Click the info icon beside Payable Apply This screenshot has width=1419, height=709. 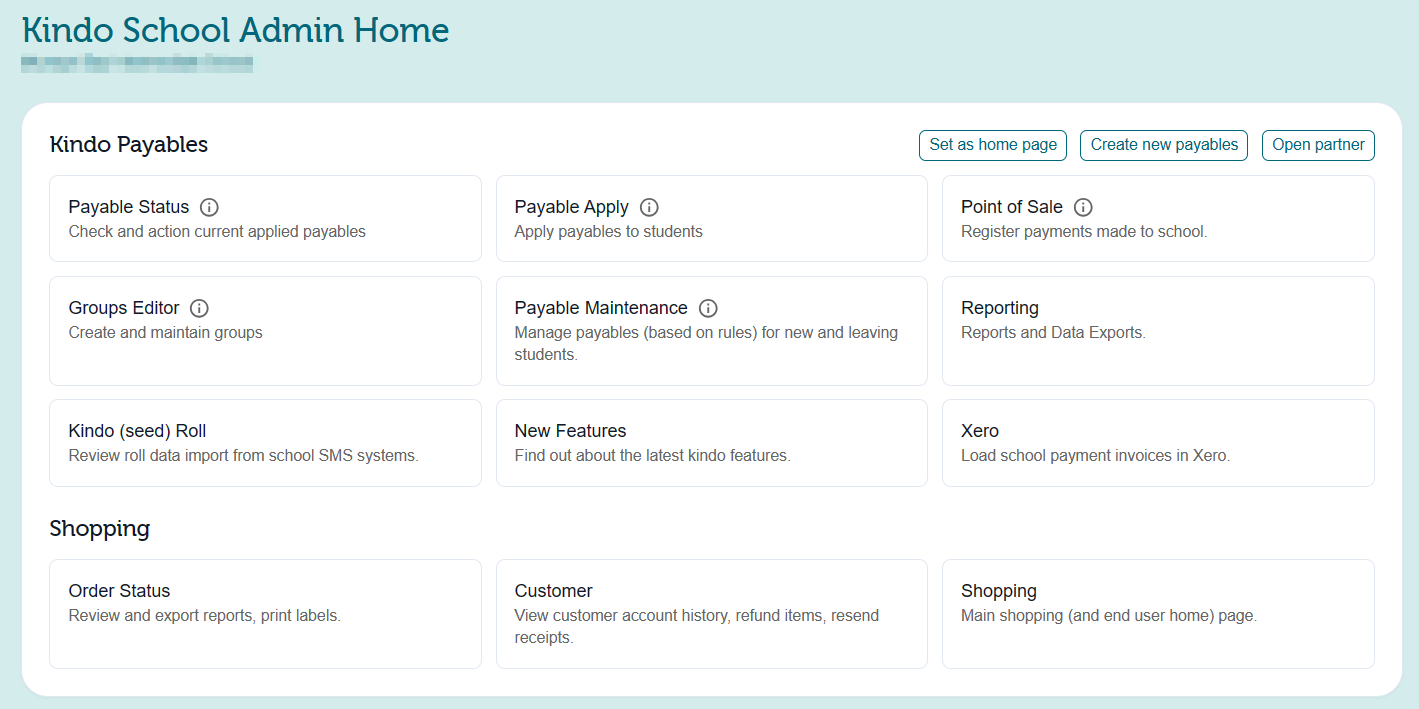point(649,207)
